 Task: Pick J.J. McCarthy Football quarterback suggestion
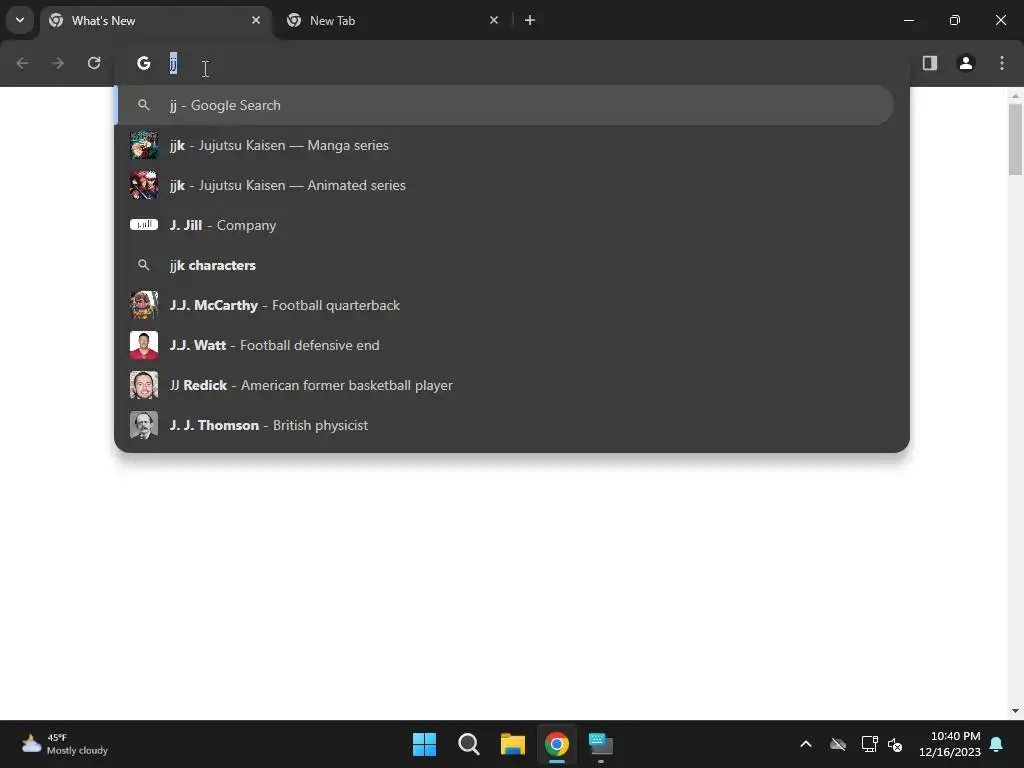coord(504,305)
